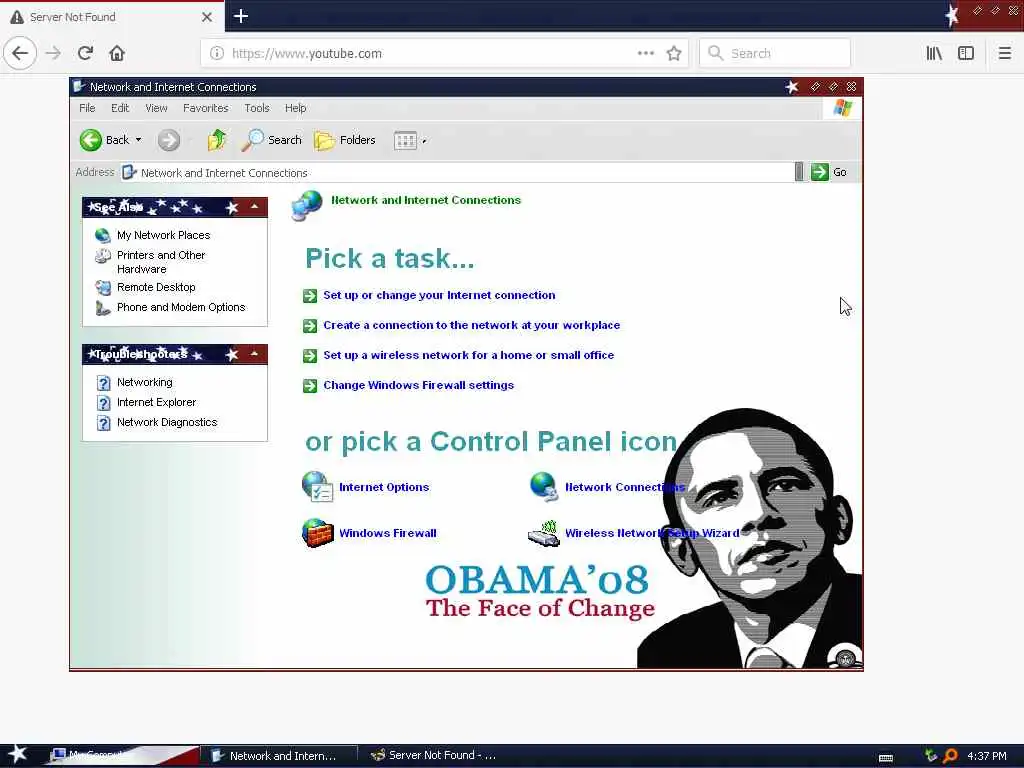Screen dimensions: 1024x768
Task: Open the Views dropdown button
Action: click(x=409, y=140)
